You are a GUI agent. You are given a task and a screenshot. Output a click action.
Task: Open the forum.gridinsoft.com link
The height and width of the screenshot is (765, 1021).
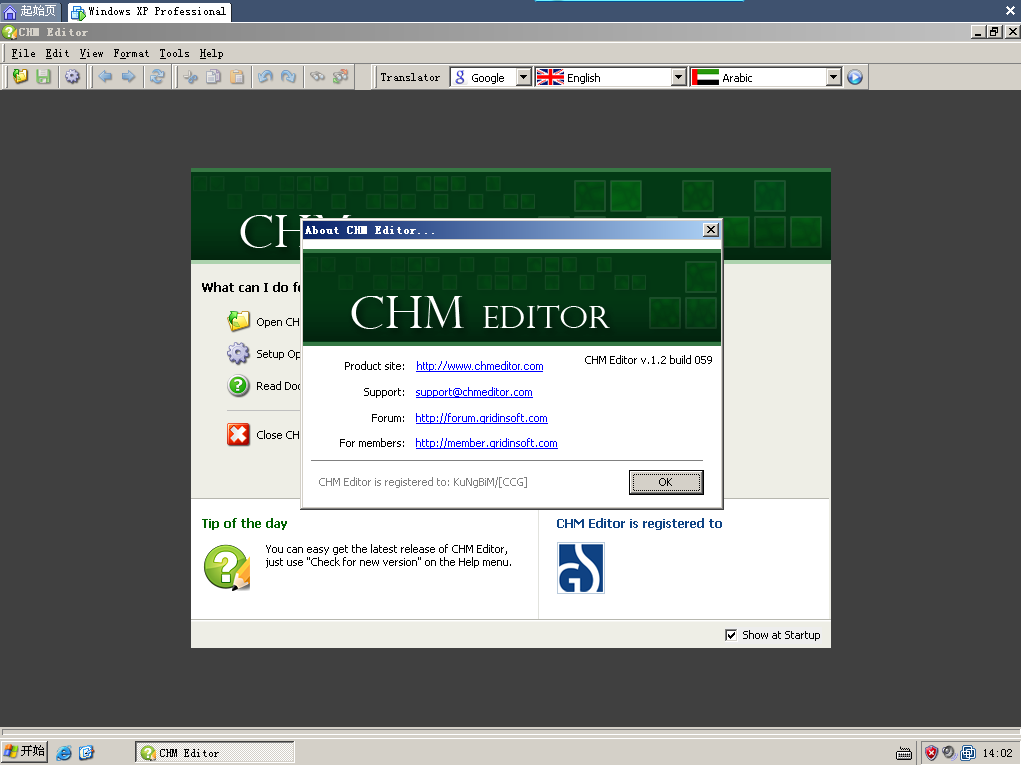pos(481,418)
